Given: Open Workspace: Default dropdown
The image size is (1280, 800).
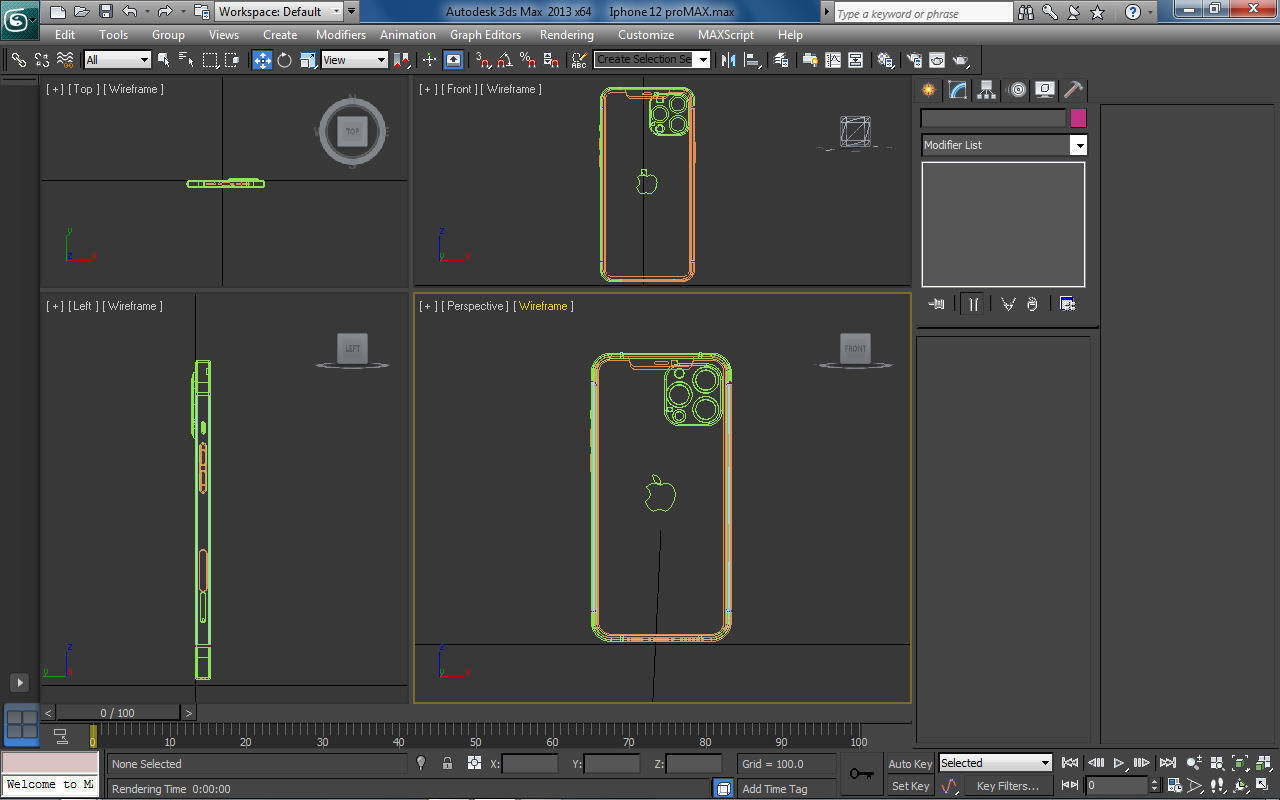Looking at the screenshot, I should click(x=279, y=12).
